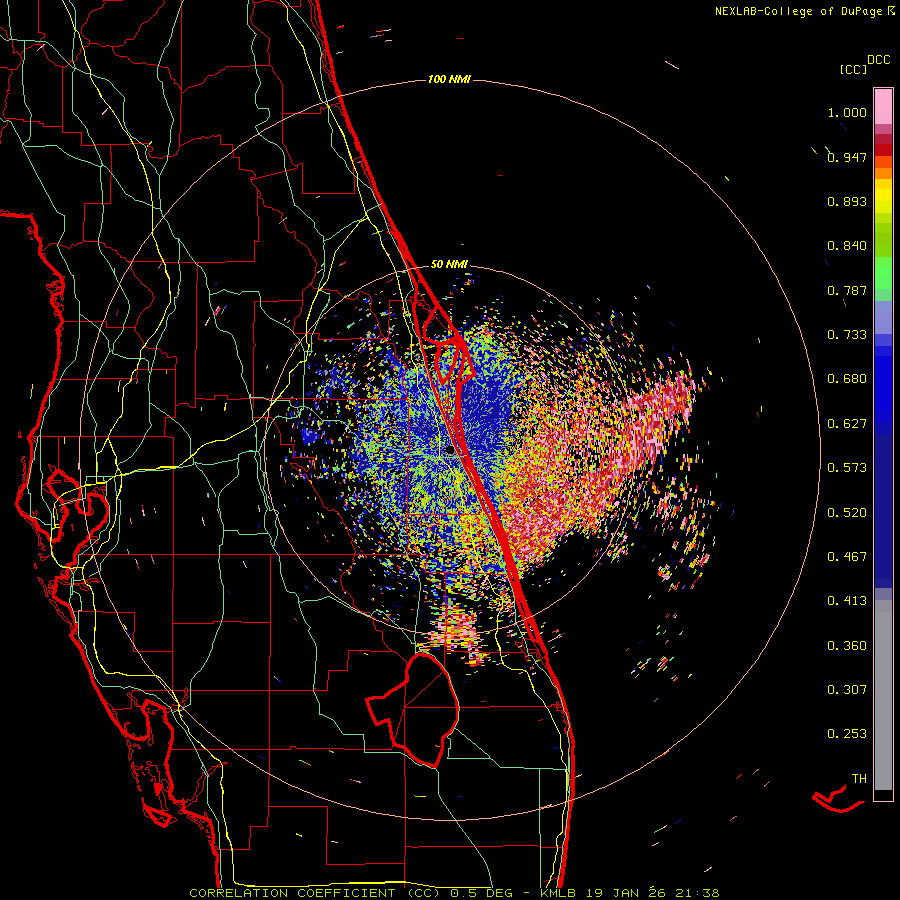Click the KMLB station identifier in caption
900x900 pixels.
pos(560,893)
